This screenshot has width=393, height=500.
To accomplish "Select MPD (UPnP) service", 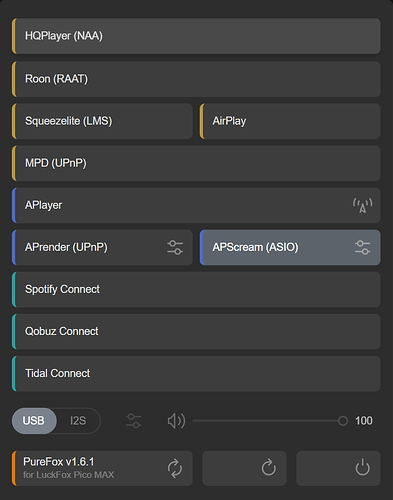I will pos(196,163).
